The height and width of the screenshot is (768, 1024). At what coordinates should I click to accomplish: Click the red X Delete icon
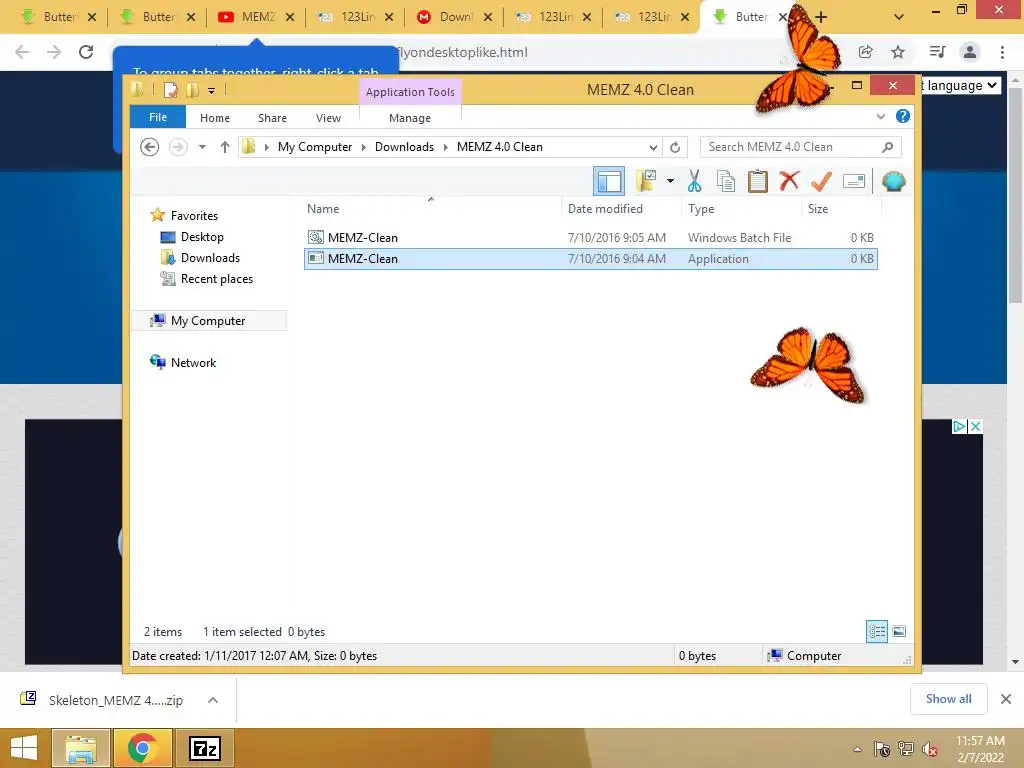point(789,180)
